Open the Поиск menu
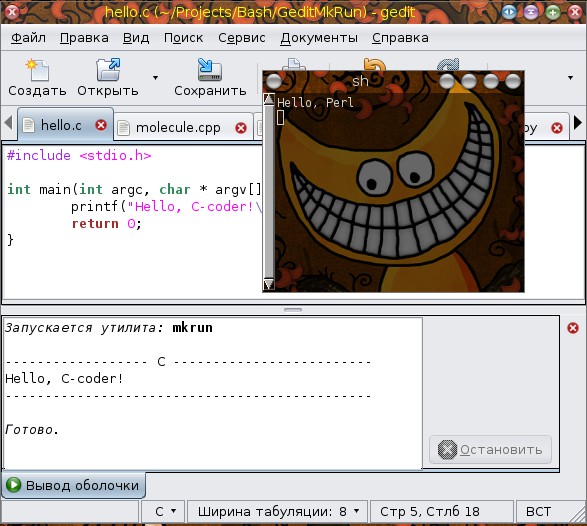The image size is (587, 526). pyautogui.click(x=183, y=38)
